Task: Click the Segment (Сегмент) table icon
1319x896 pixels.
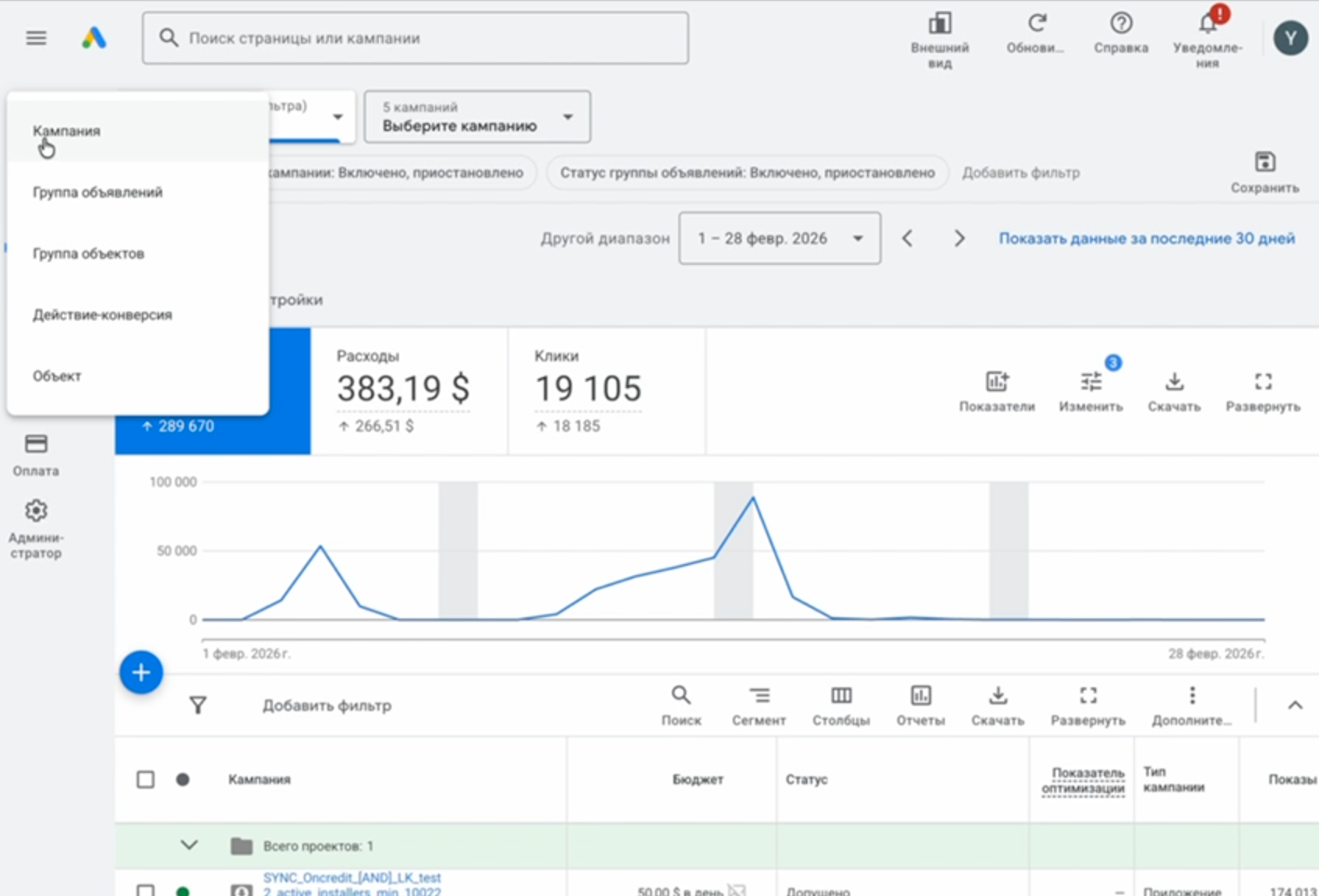Action: [x=759, y=696]
